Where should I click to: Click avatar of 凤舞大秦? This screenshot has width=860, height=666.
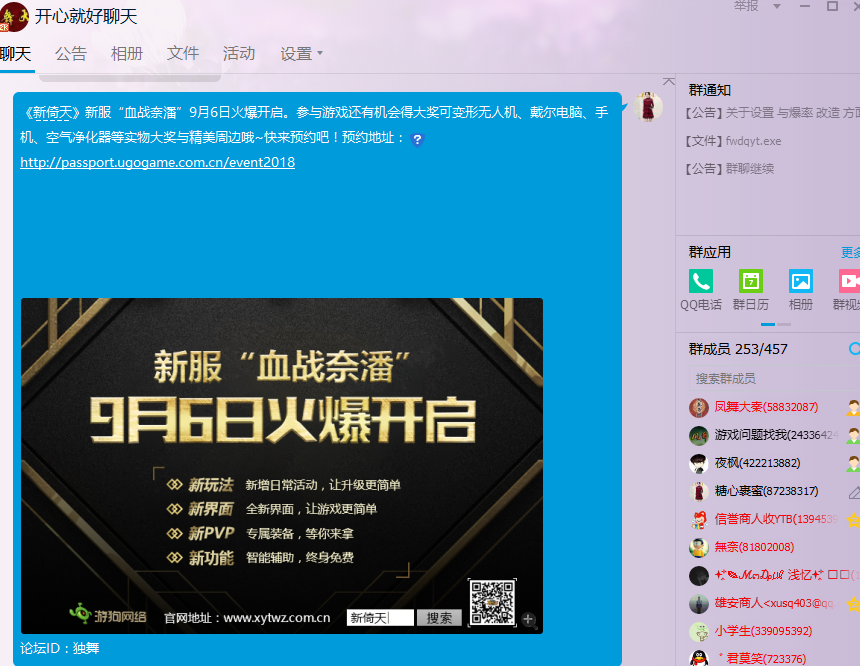click(699, 408)
